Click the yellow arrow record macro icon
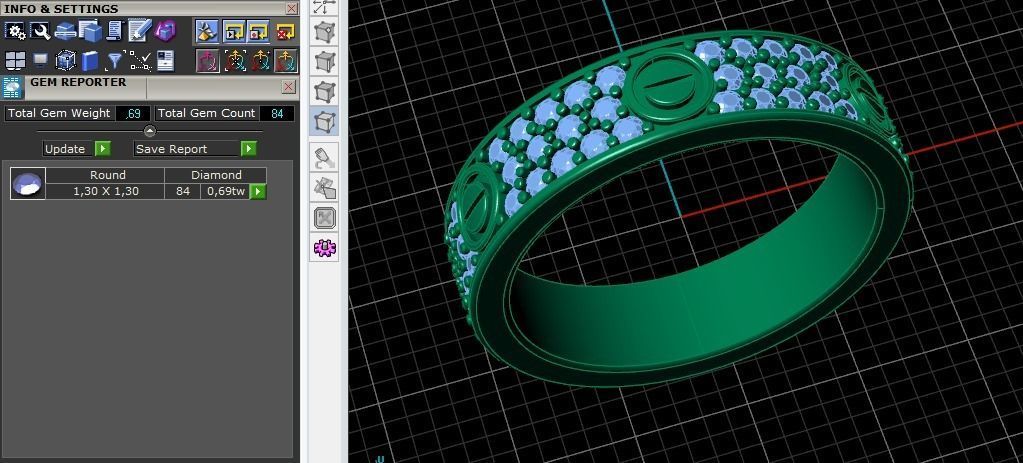 (x=259, y=31)
